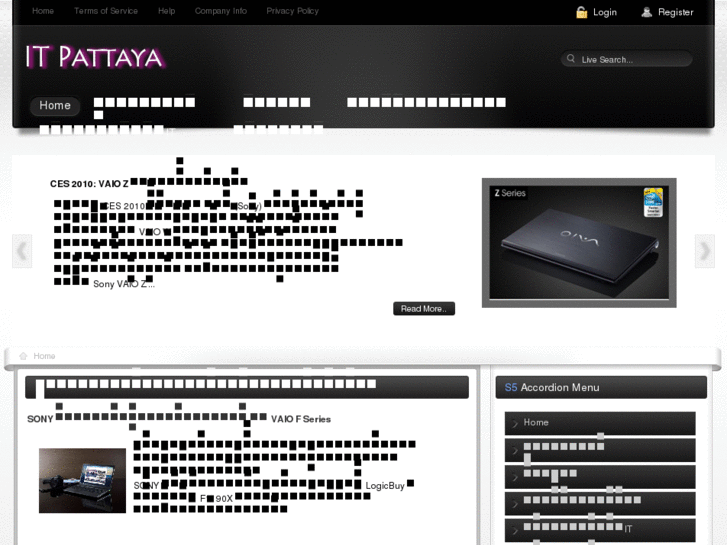Click the LogicBuy text in article

tap(385, 486)
